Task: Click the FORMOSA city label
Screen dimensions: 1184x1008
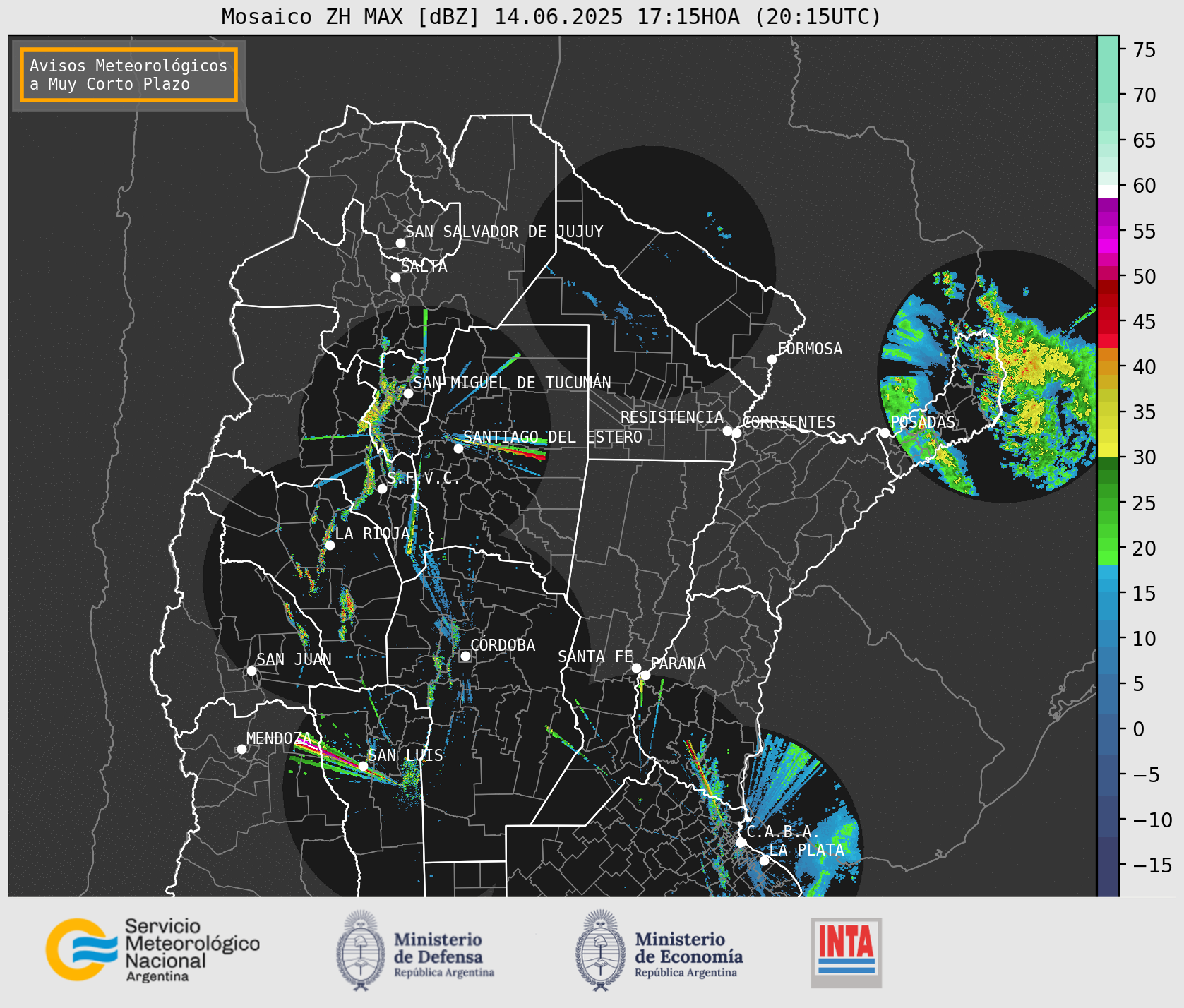Action: pos(810,349)
